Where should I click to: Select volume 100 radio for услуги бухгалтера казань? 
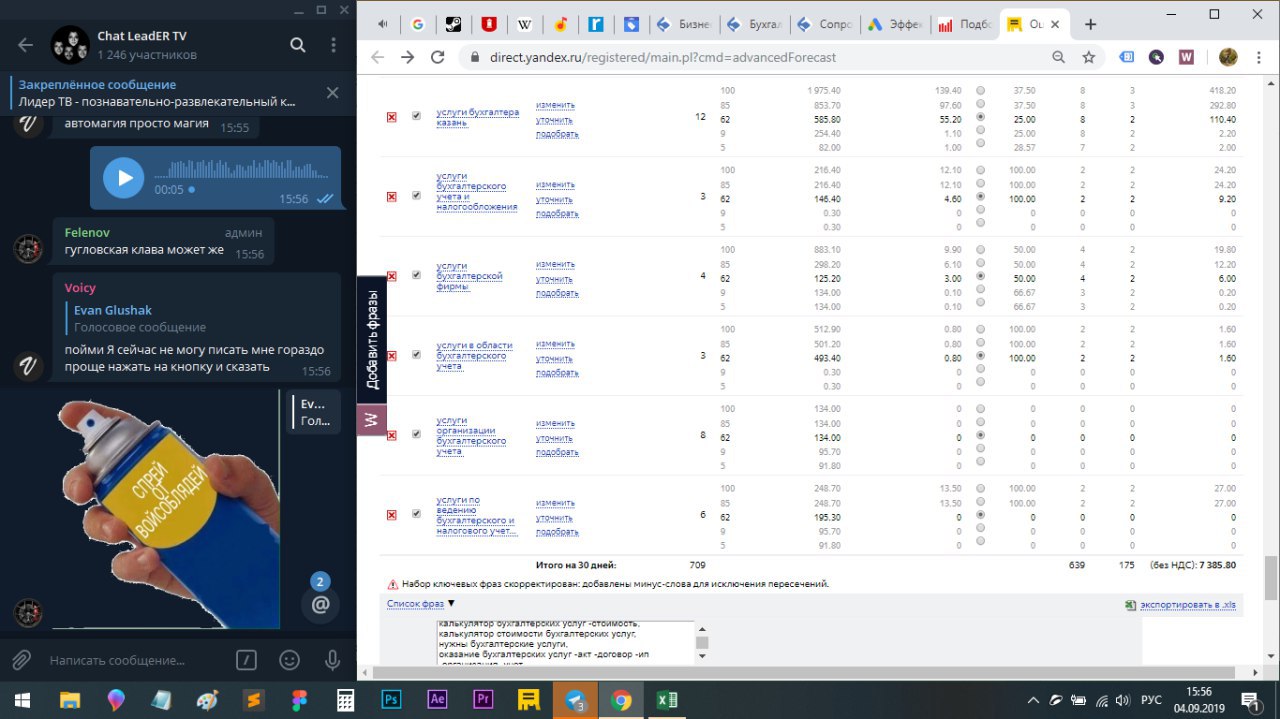pos(980,90)
